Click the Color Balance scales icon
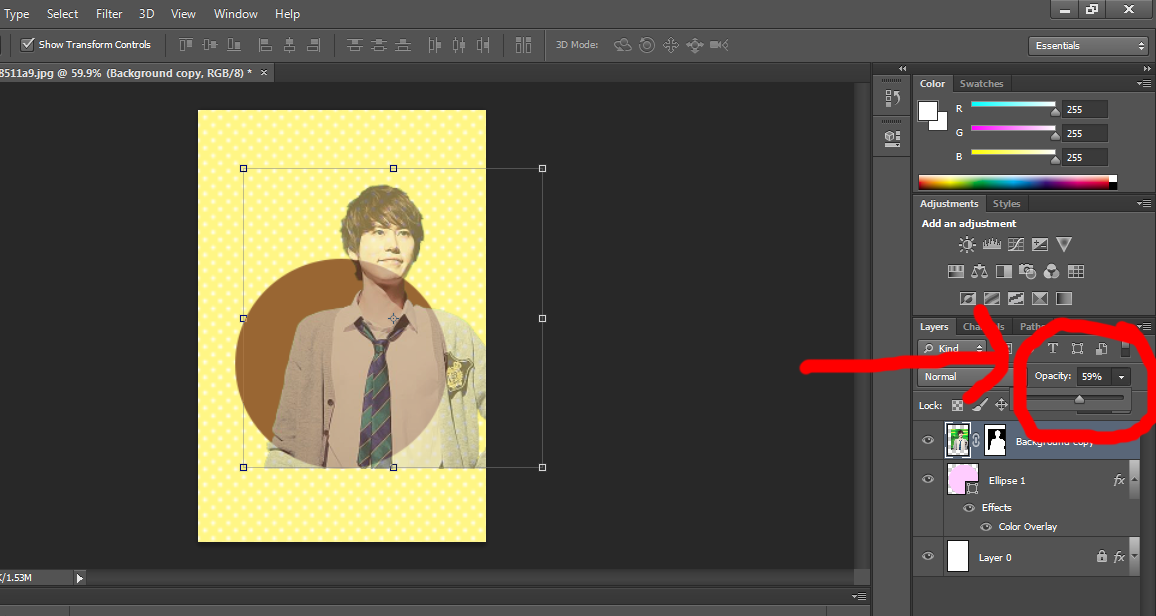This screenshot has width=1156, height=616. point(979,271)
